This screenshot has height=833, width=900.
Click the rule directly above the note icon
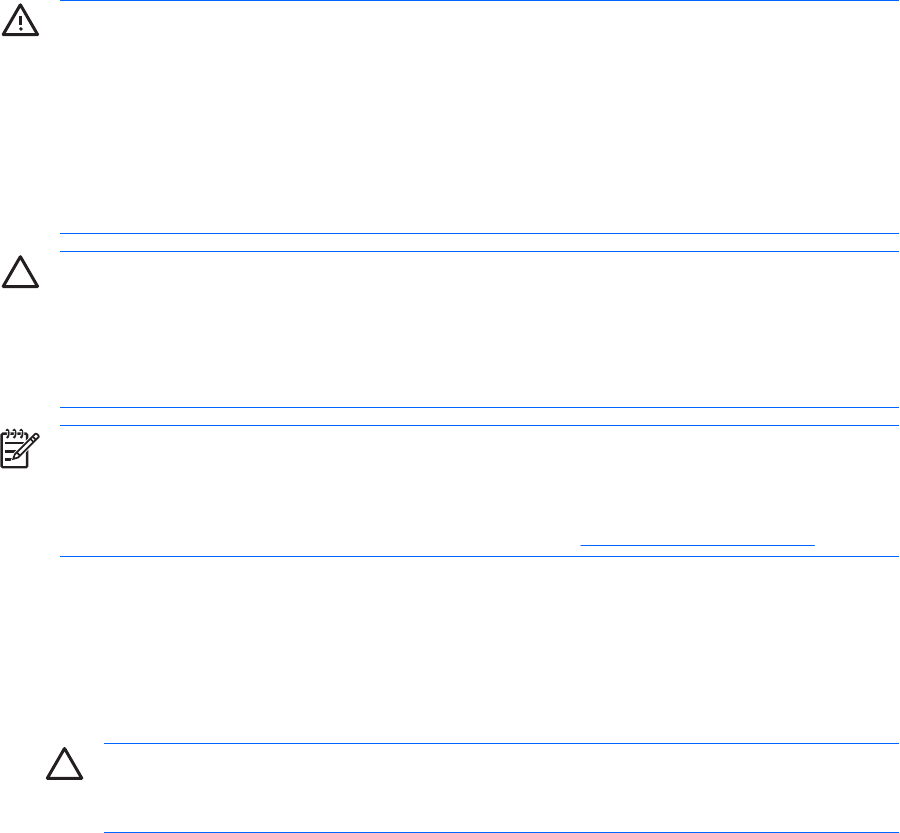480,425
